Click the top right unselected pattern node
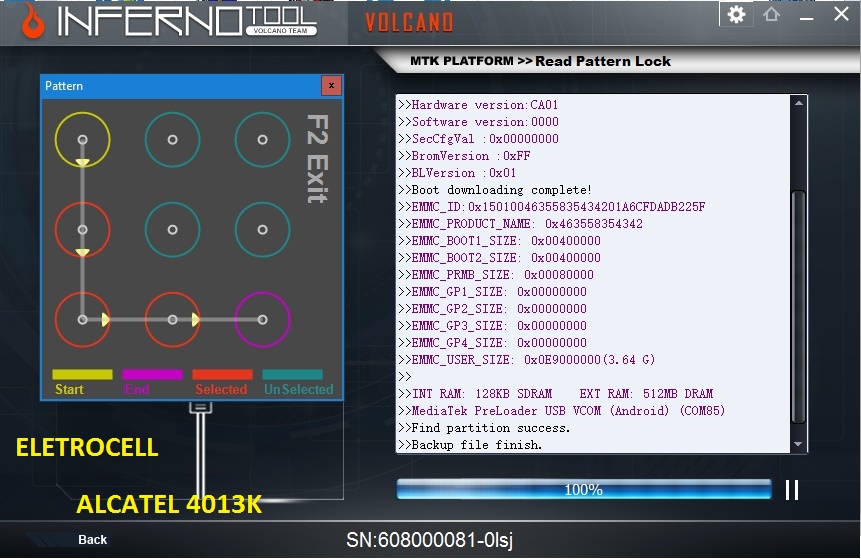 click(x=262, y=139)
